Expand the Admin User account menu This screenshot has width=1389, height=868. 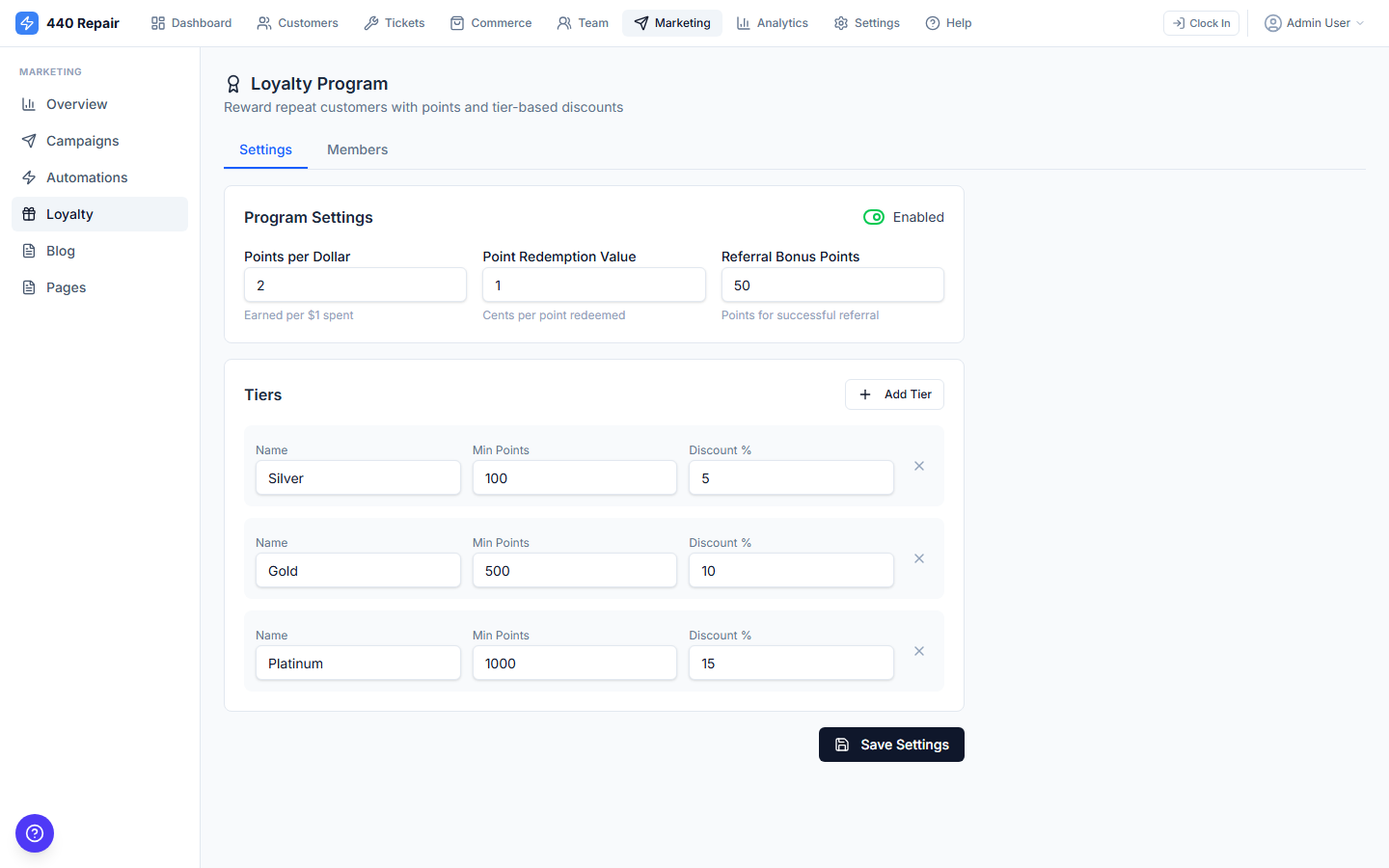[x=1313, y=22]
